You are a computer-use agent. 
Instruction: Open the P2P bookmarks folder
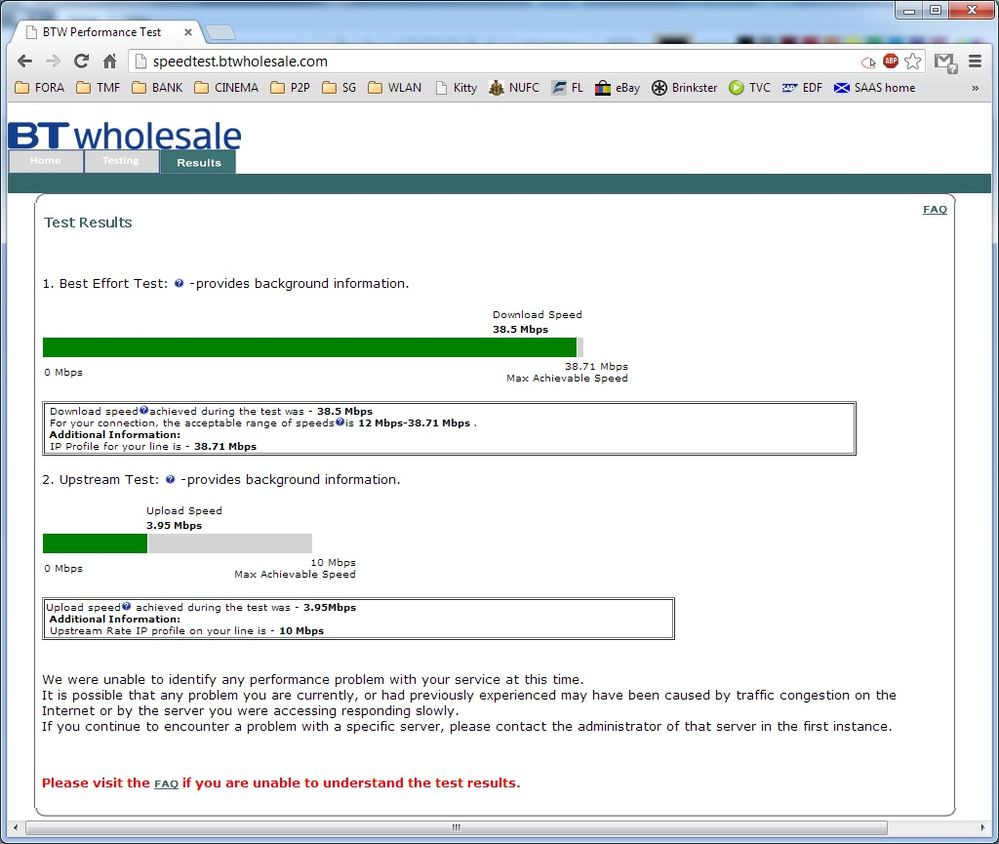(290, 88)
